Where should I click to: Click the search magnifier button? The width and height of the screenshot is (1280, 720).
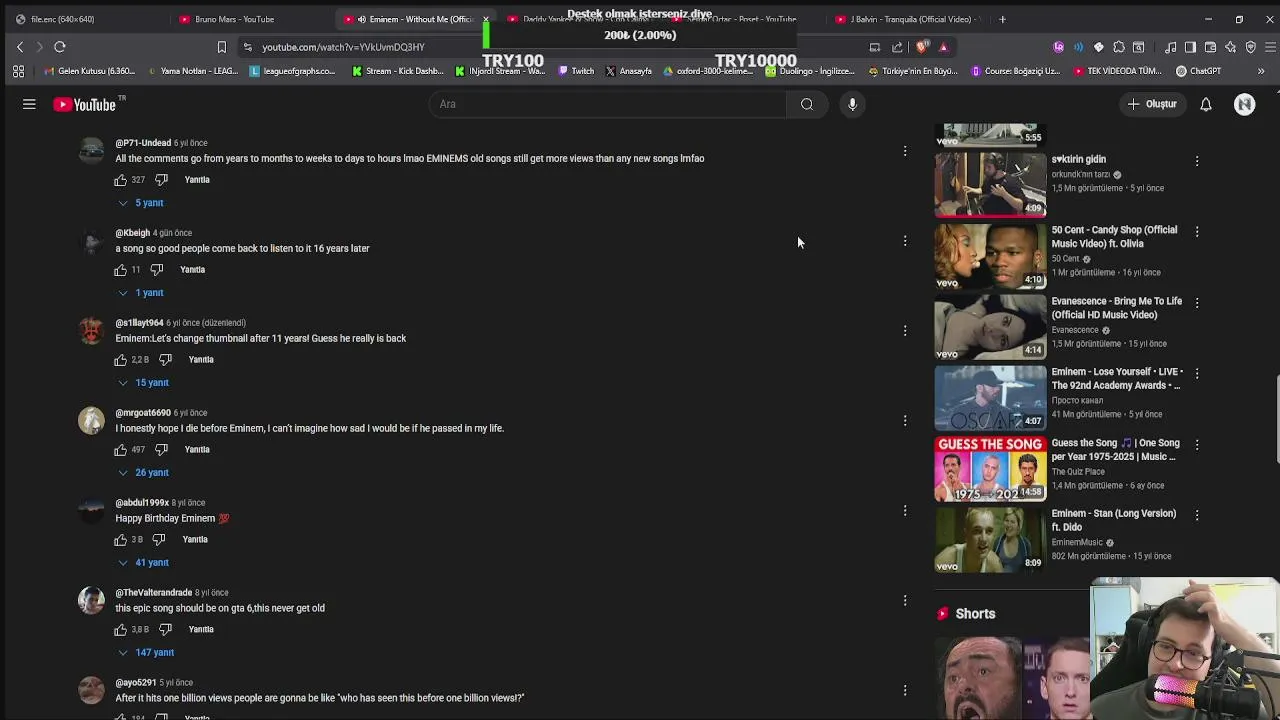tap(807, 104)
